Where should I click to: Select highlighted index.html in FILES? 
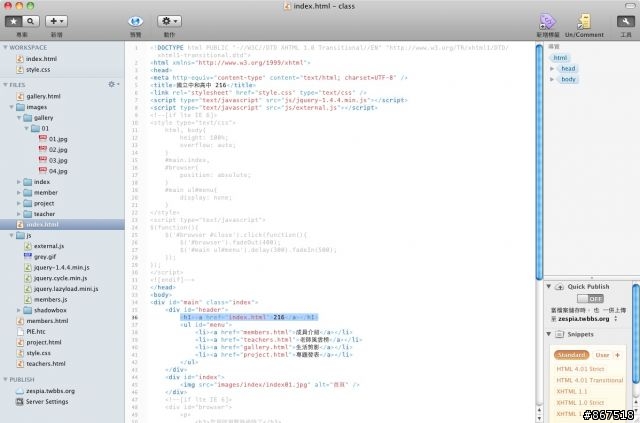point(62,225)
